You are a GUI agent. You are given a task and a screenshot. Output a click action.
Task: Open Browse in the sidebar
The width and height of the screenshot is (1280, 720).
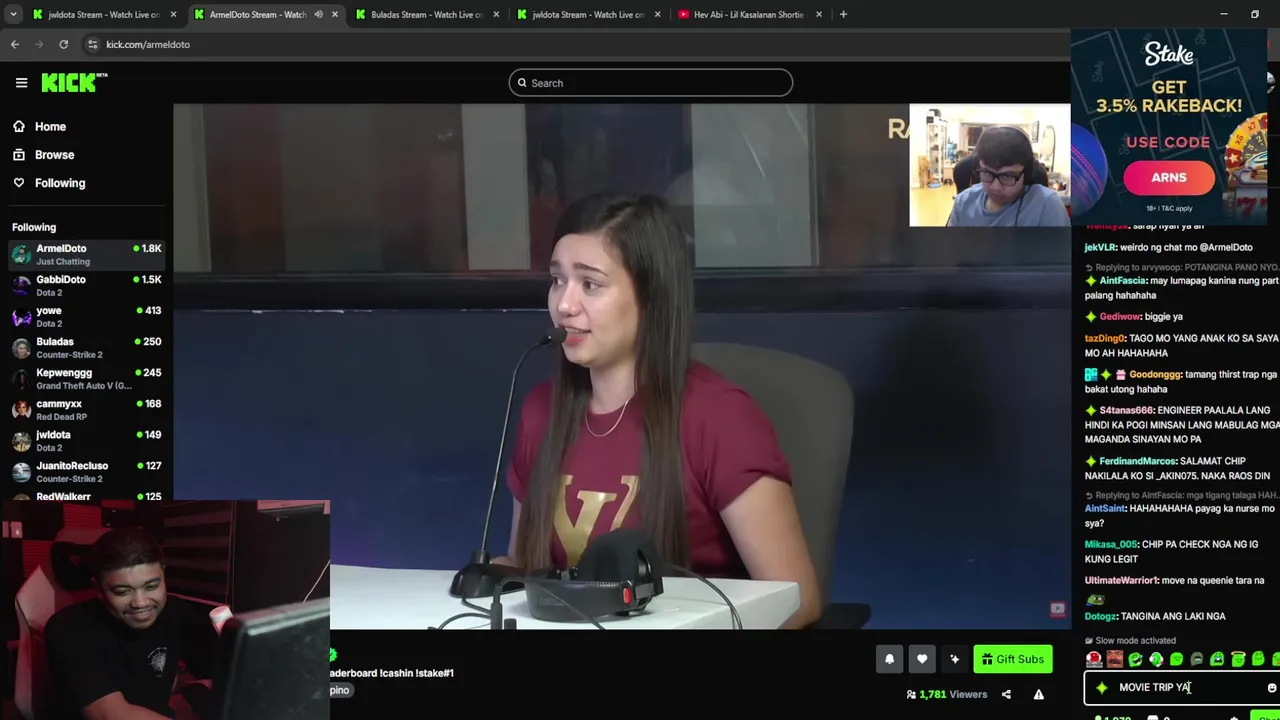pyautogui.click(x=54, y=155)
